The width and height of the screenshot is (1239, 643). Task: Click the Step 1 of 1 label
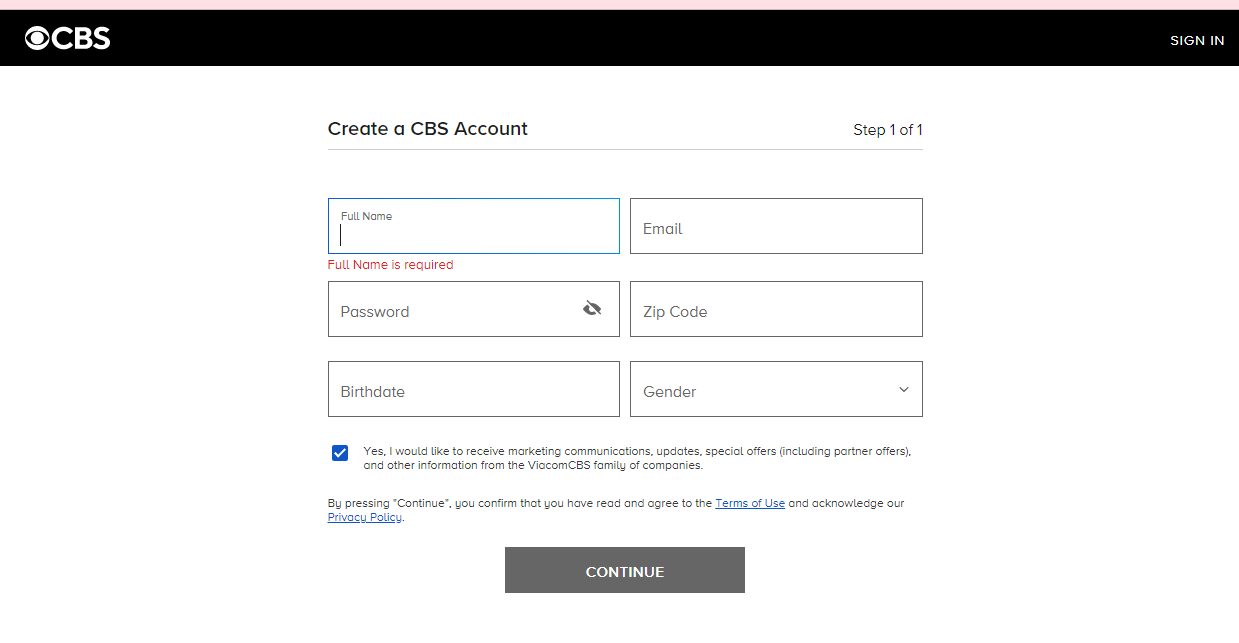pyautogui.click(x=887, y=129)
